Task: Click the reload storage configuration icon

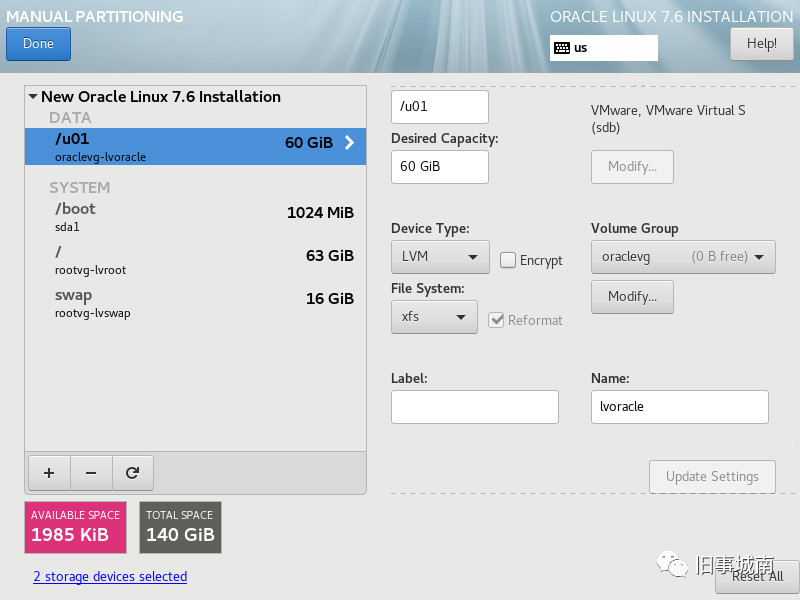Action: click(133, 473)
